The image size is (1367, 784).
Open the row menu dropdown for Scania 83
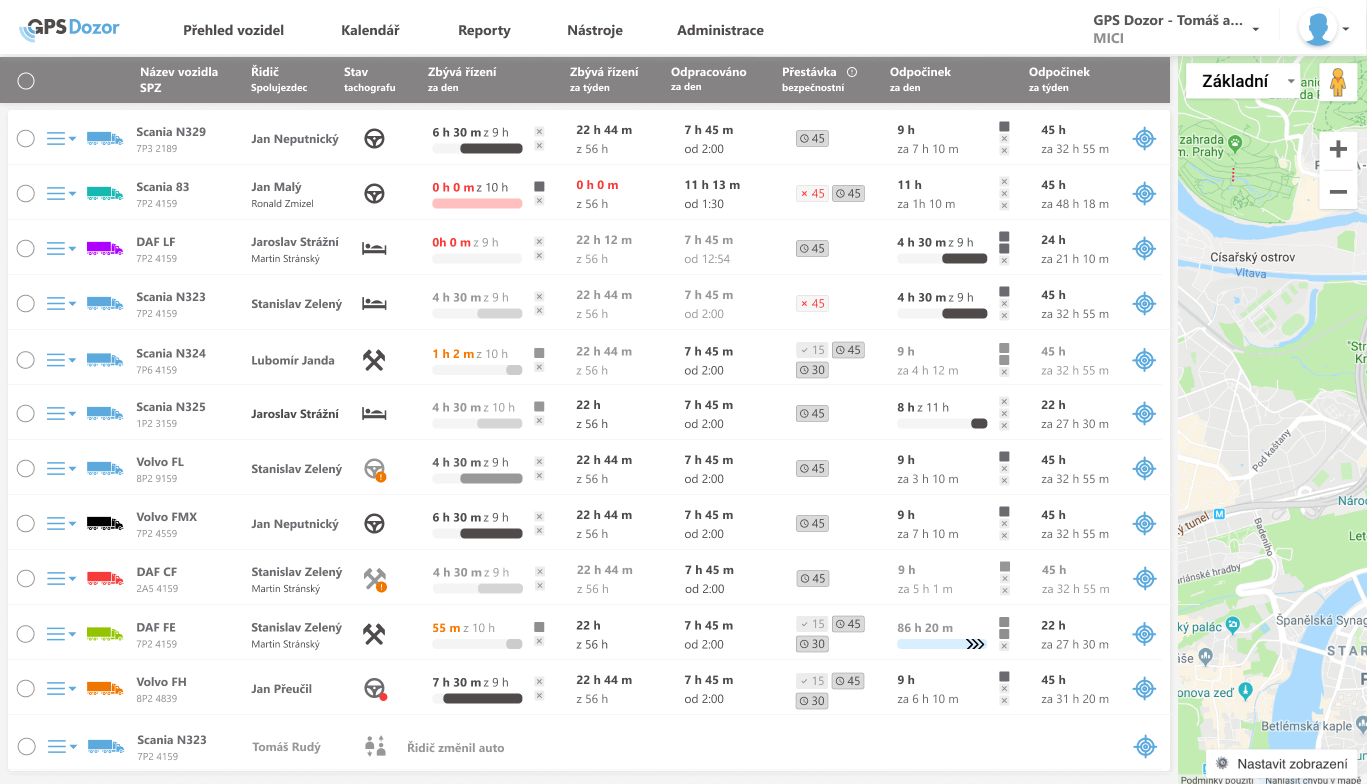tap(61, 194)
